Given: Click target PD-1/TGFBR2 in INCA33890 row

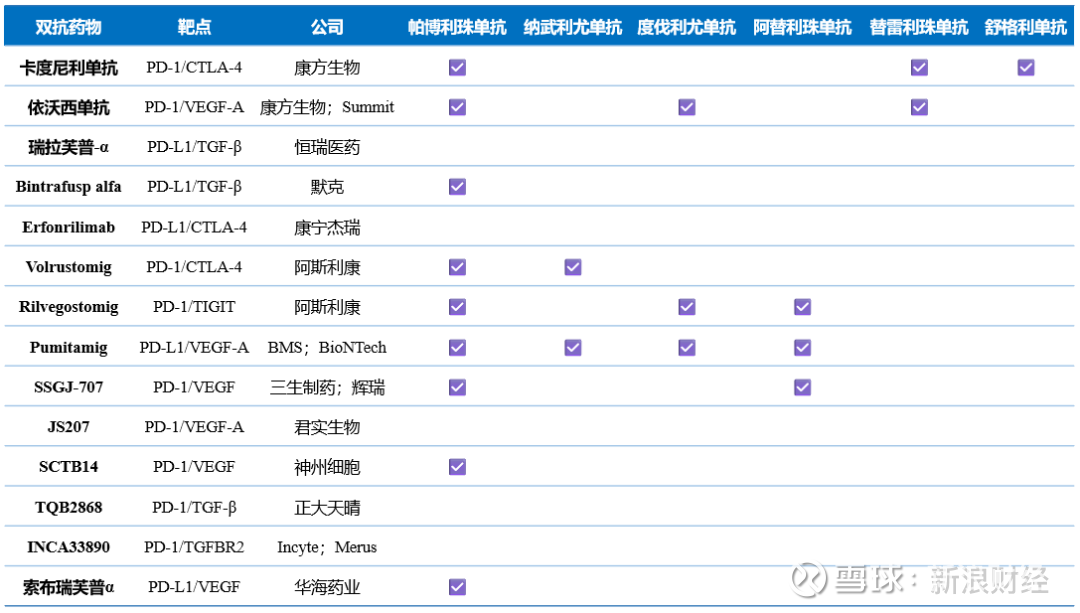Looking at the screenshot, I should pos(194,548).
